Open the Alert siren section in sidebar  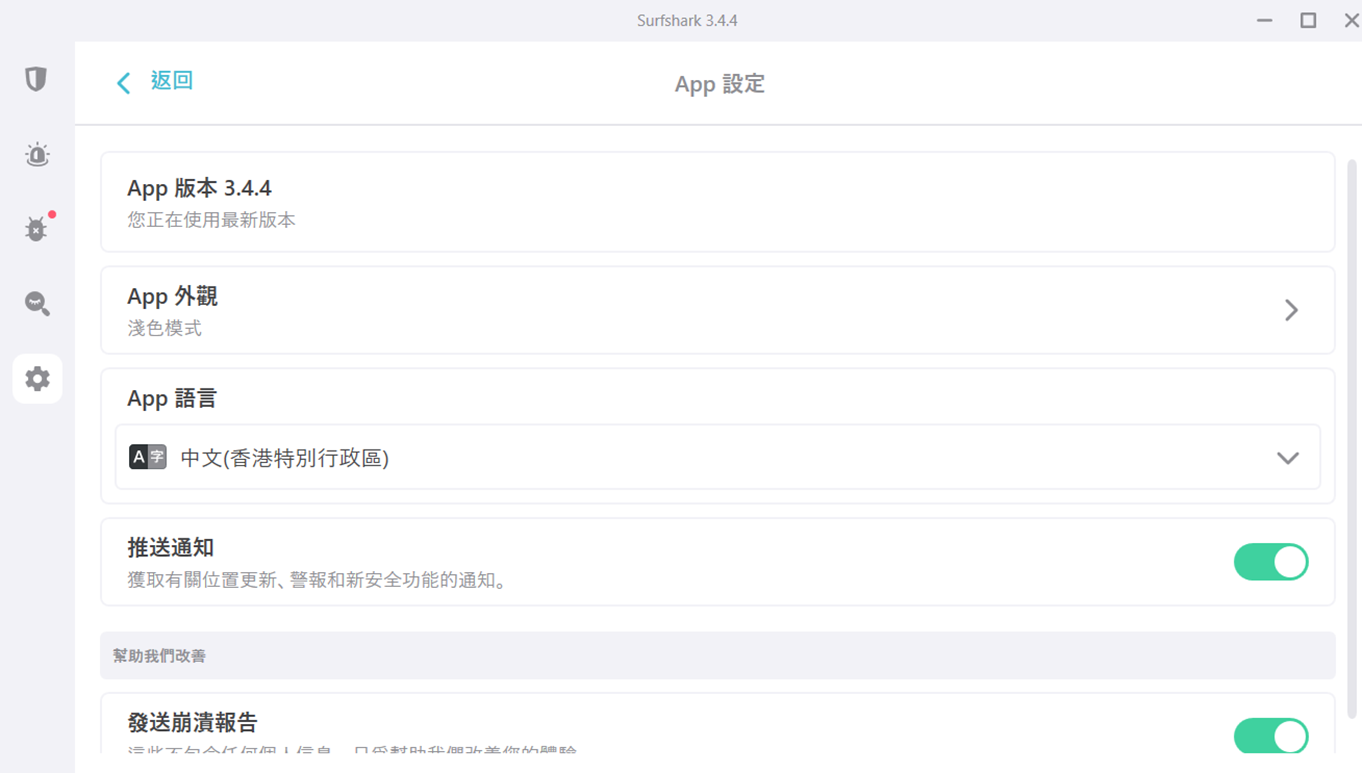[37, 154]
